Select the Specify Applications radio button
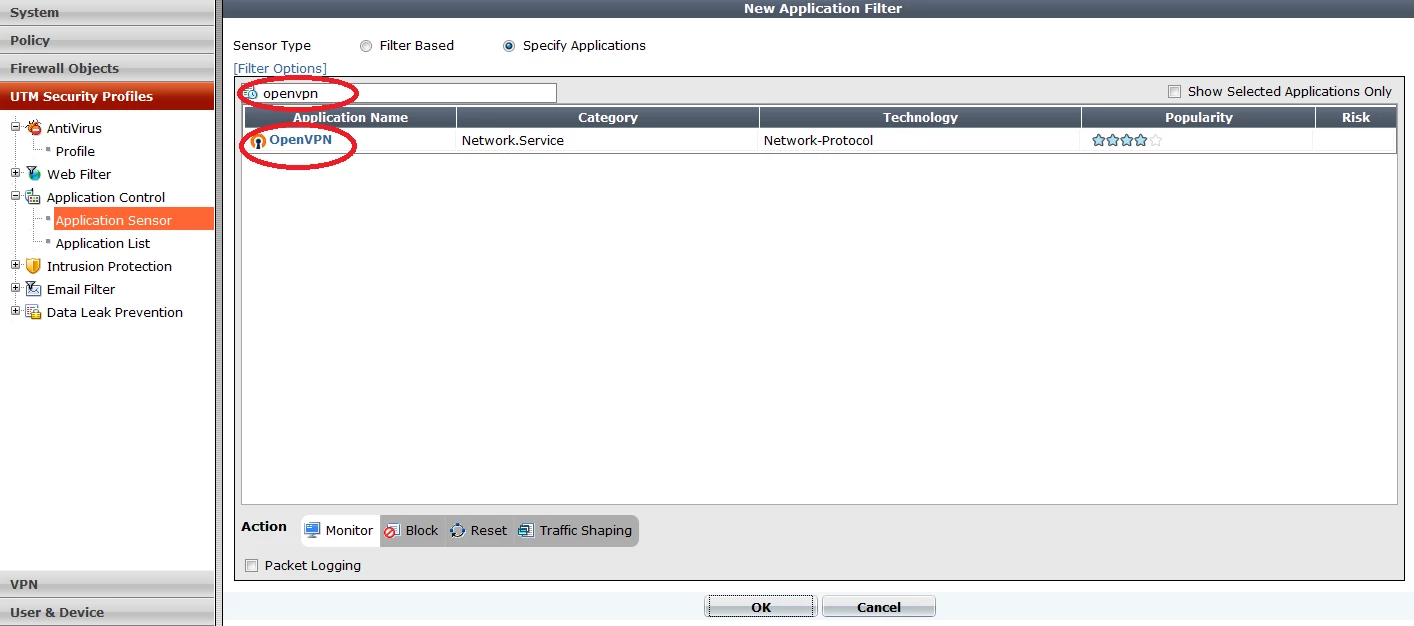The image size is (1414, 626). coord(509,46)
